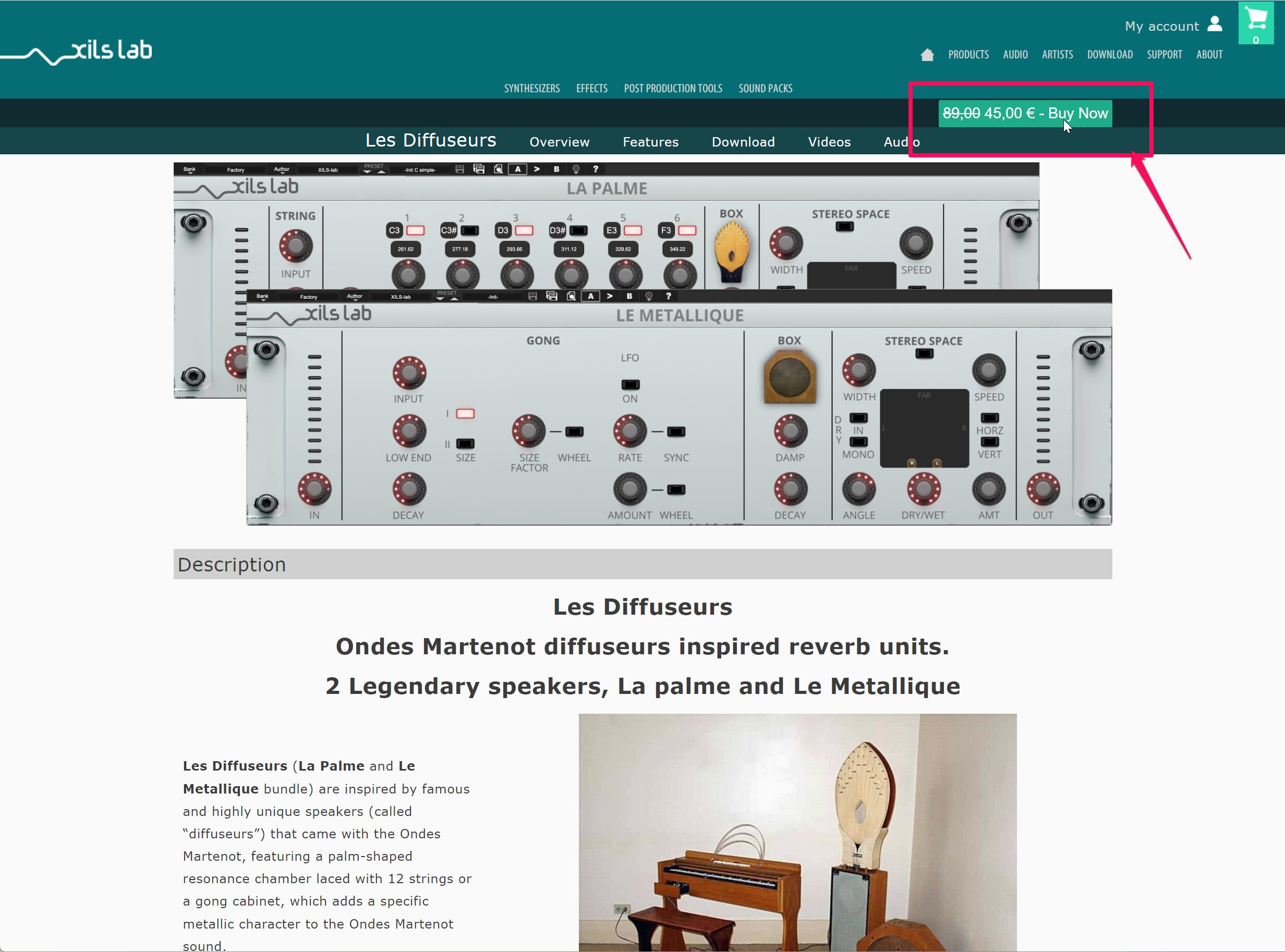Viewport: 1285px width, 952px height.
Task: Open the My account link
Action: coord(1161,26)
